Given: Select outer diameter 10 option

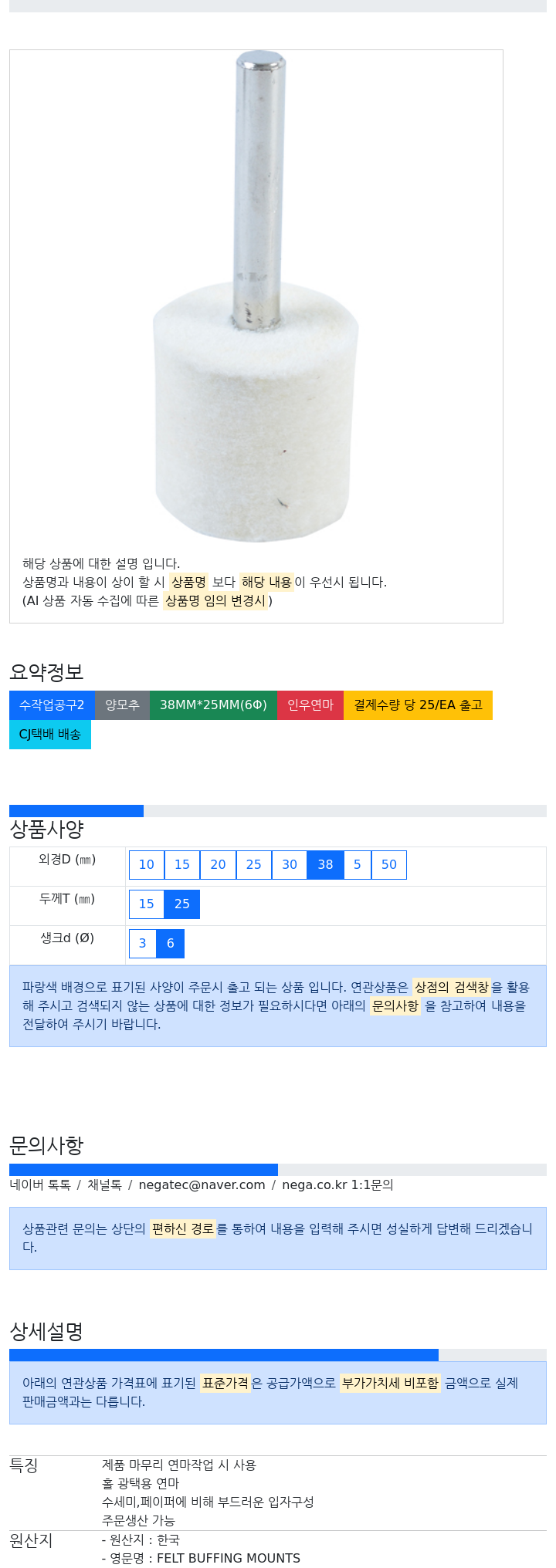Looking at the screenshot, I should [147, 864].
